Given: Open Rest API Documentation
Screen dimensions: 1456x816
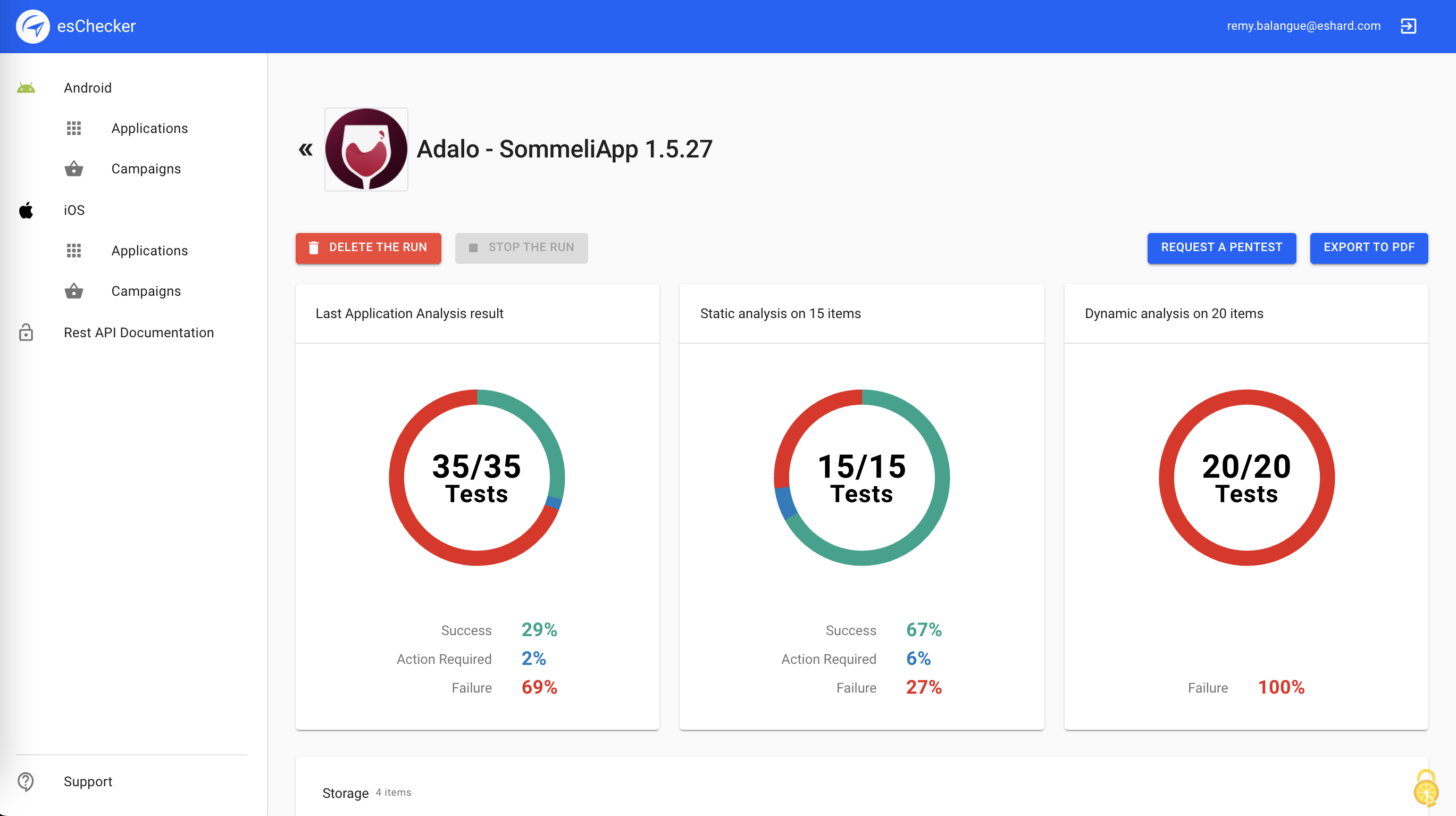Looking at the screenshot, I should pyautogui.click(x=138, y=332).
